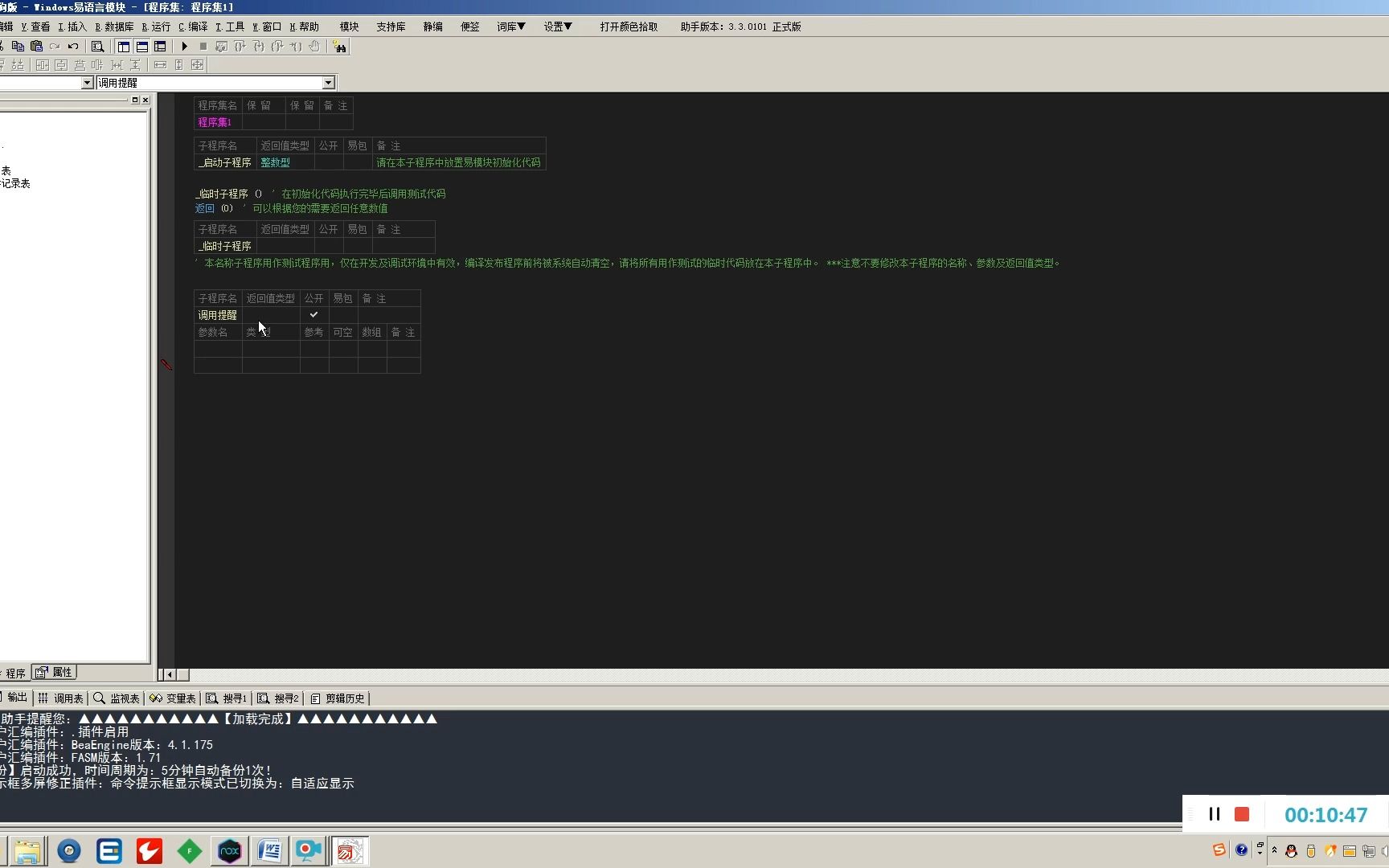
Task: Click the Run program play icon
Action: coord(184,47)
